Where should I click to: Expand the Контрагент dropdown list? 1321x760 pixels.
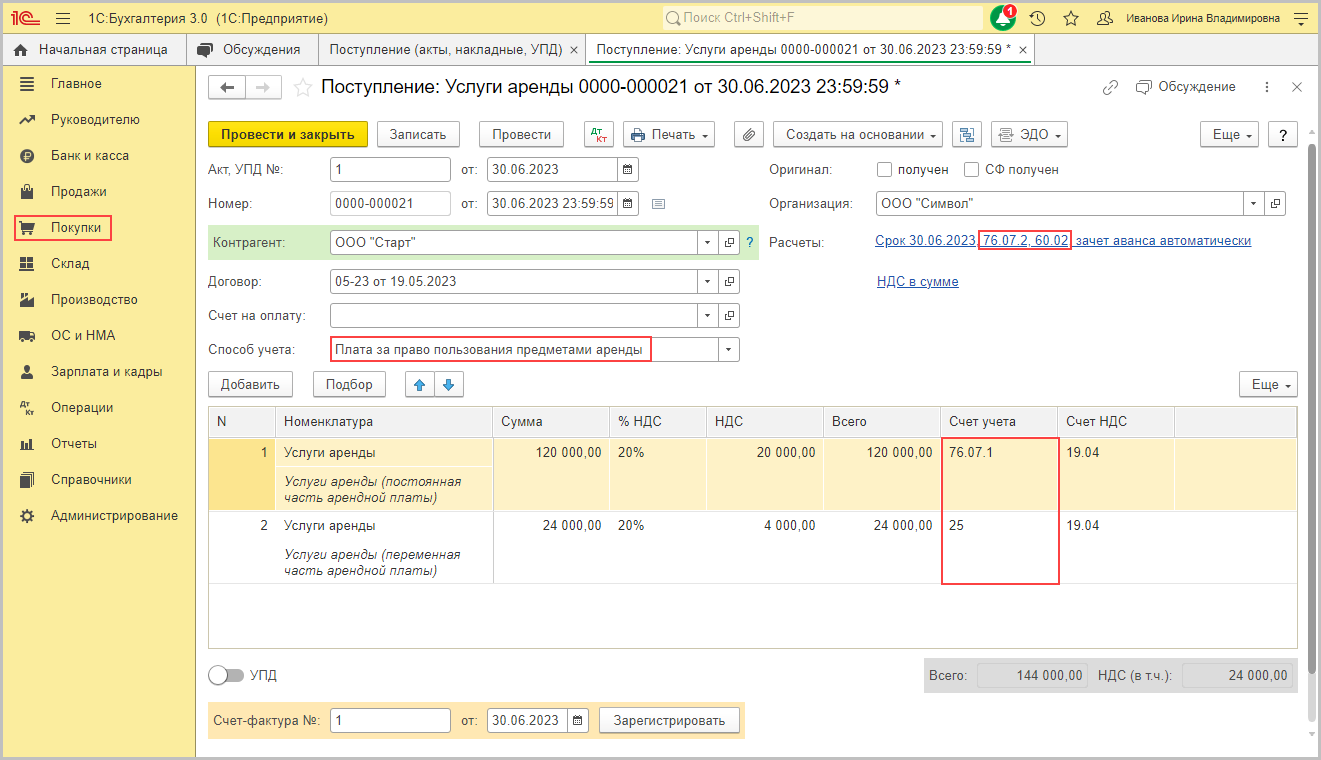tap(708, 243)
